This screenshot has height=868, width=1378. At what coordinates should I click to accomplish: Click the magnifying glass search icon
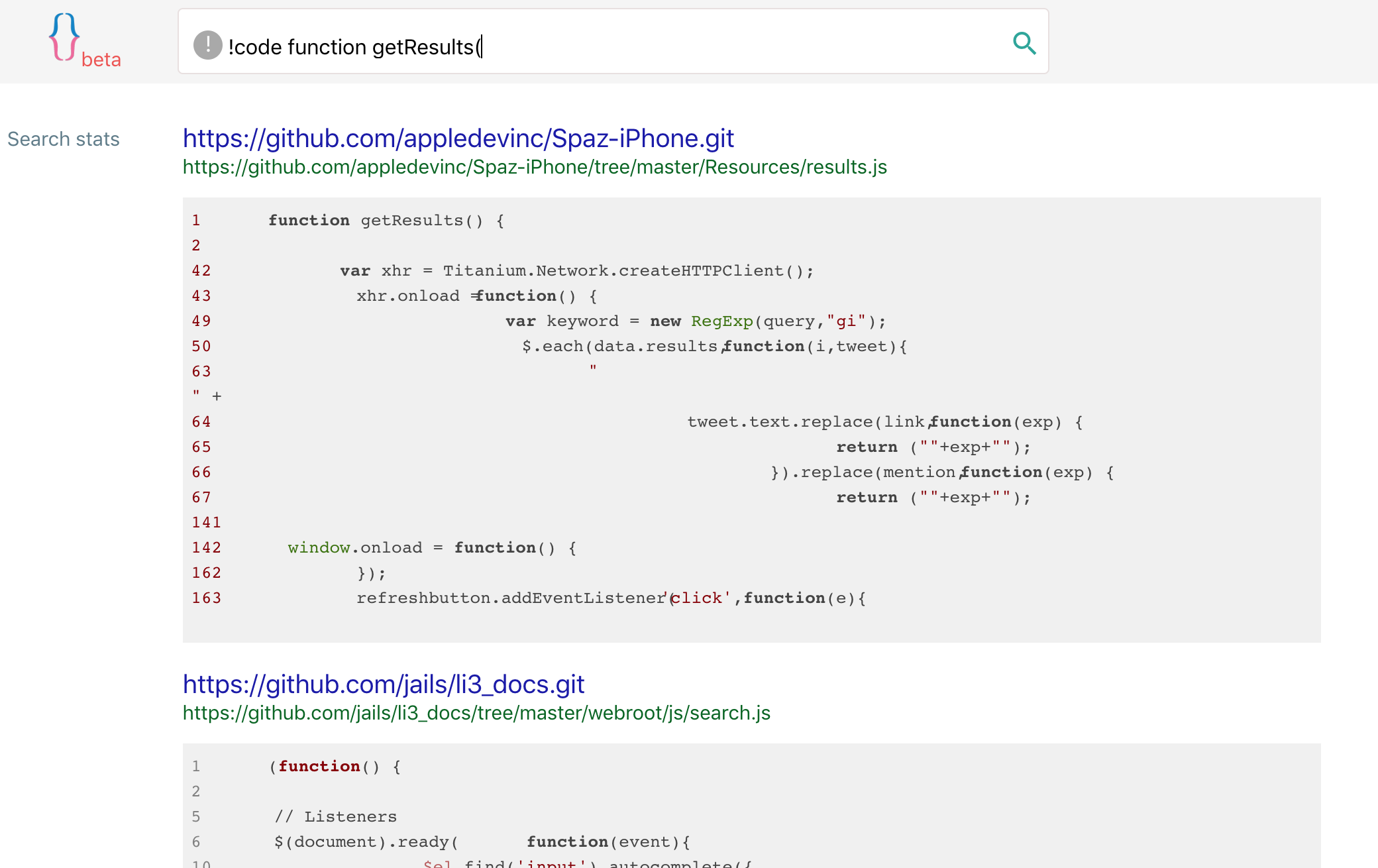coord(1024,43)
